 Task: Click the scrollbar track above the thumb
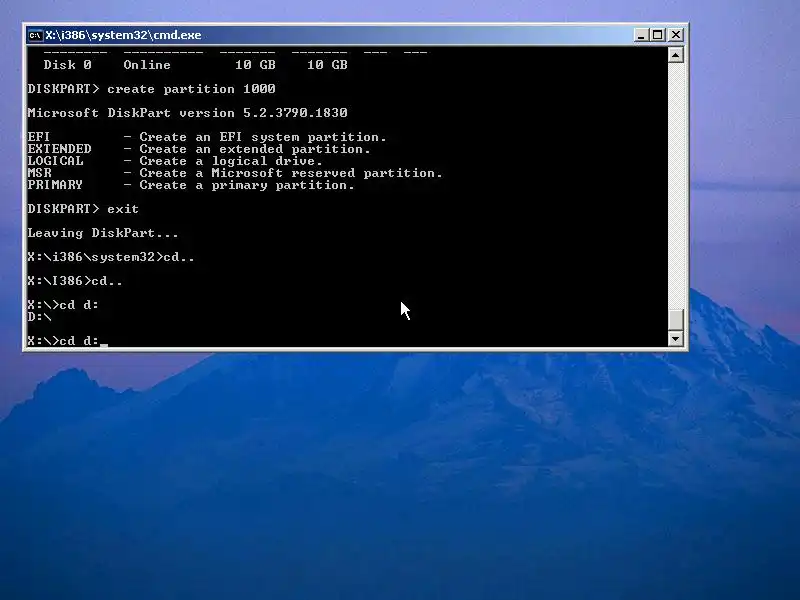(x=676, y=185)
